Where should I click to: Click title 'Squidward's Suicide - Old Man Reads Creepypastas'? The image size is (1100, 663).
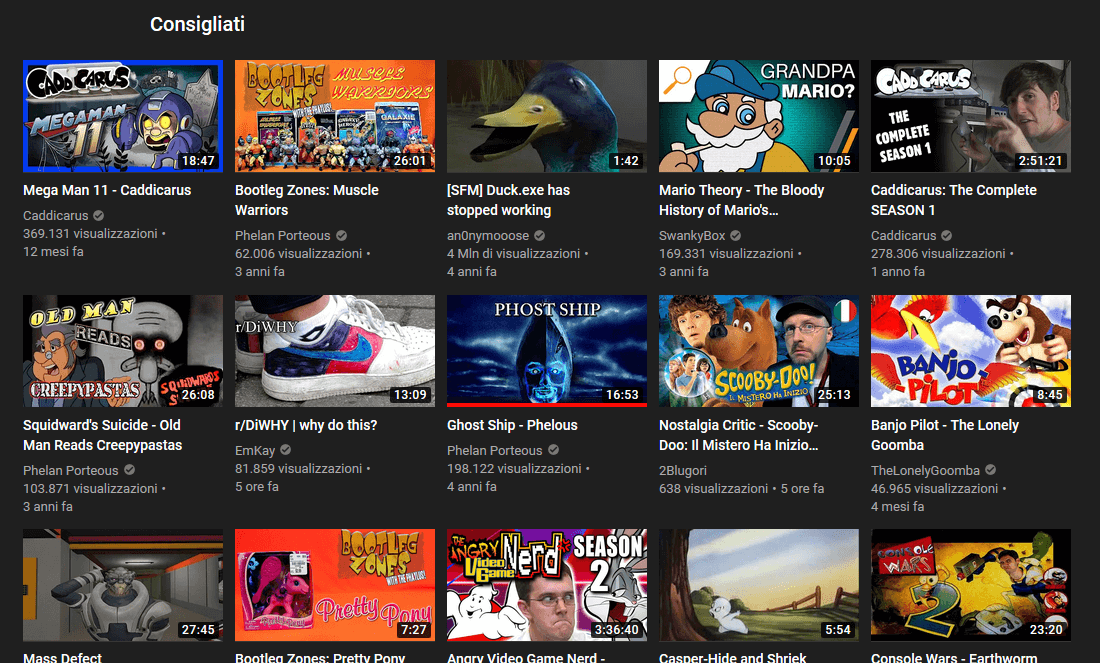(x=102, y=435)
